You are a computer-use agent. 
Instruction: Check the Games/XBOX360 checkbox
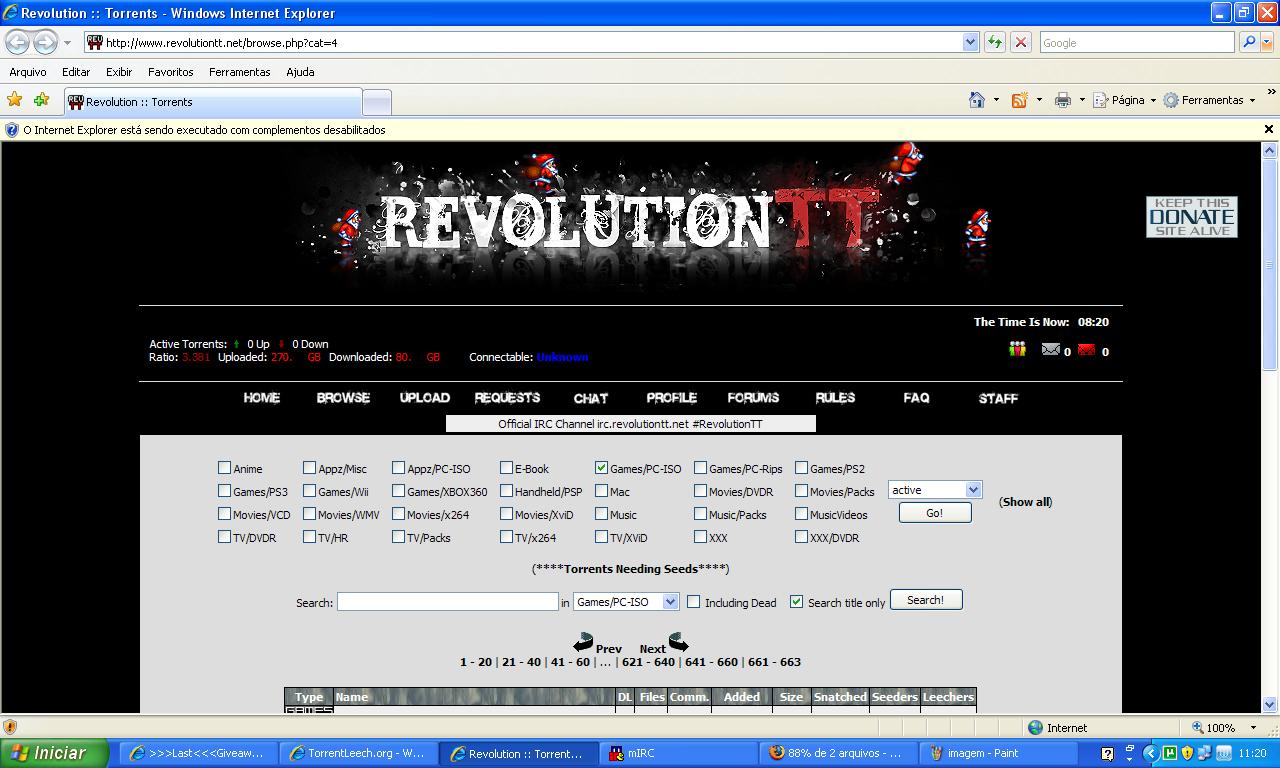[x=398, y=491]
